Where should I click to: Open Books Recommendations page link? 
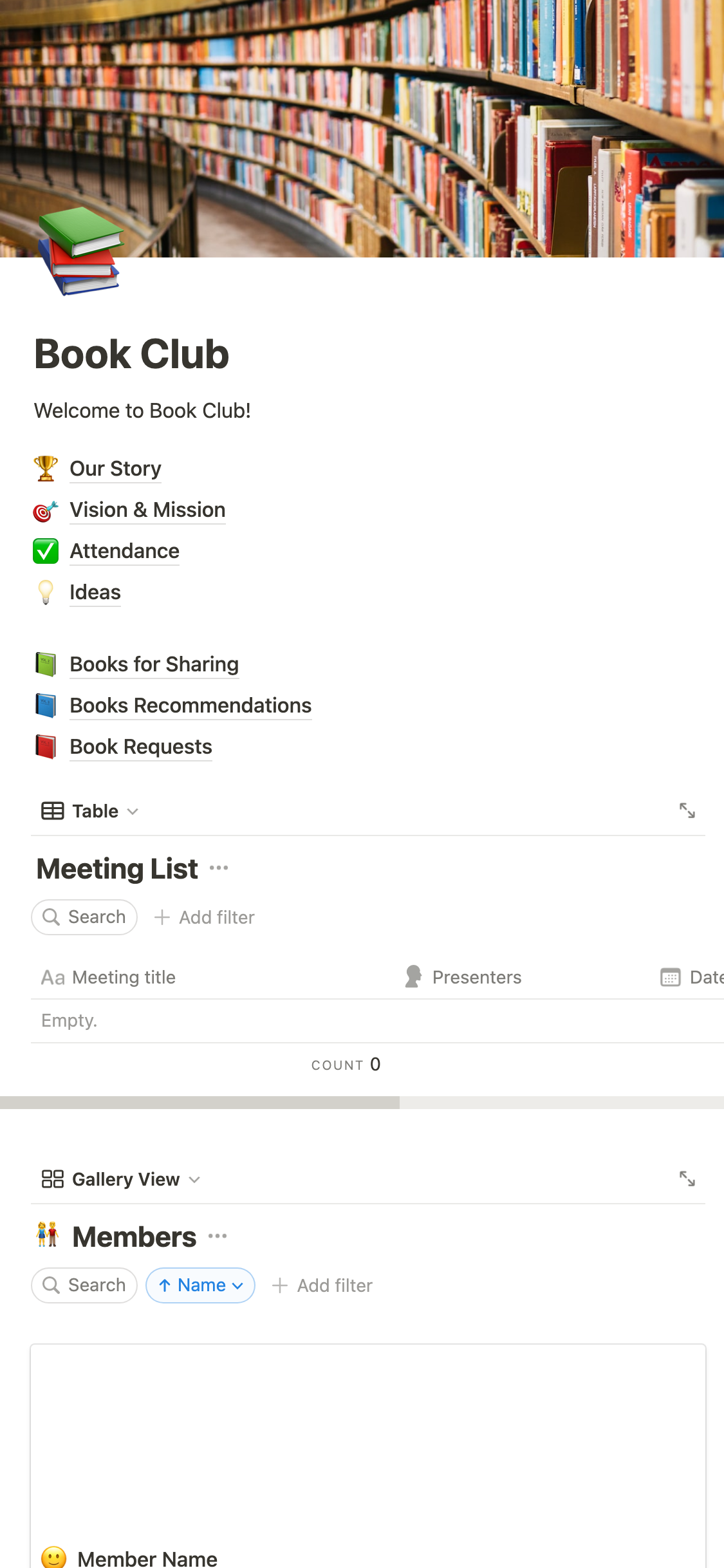tap(190, 705)
